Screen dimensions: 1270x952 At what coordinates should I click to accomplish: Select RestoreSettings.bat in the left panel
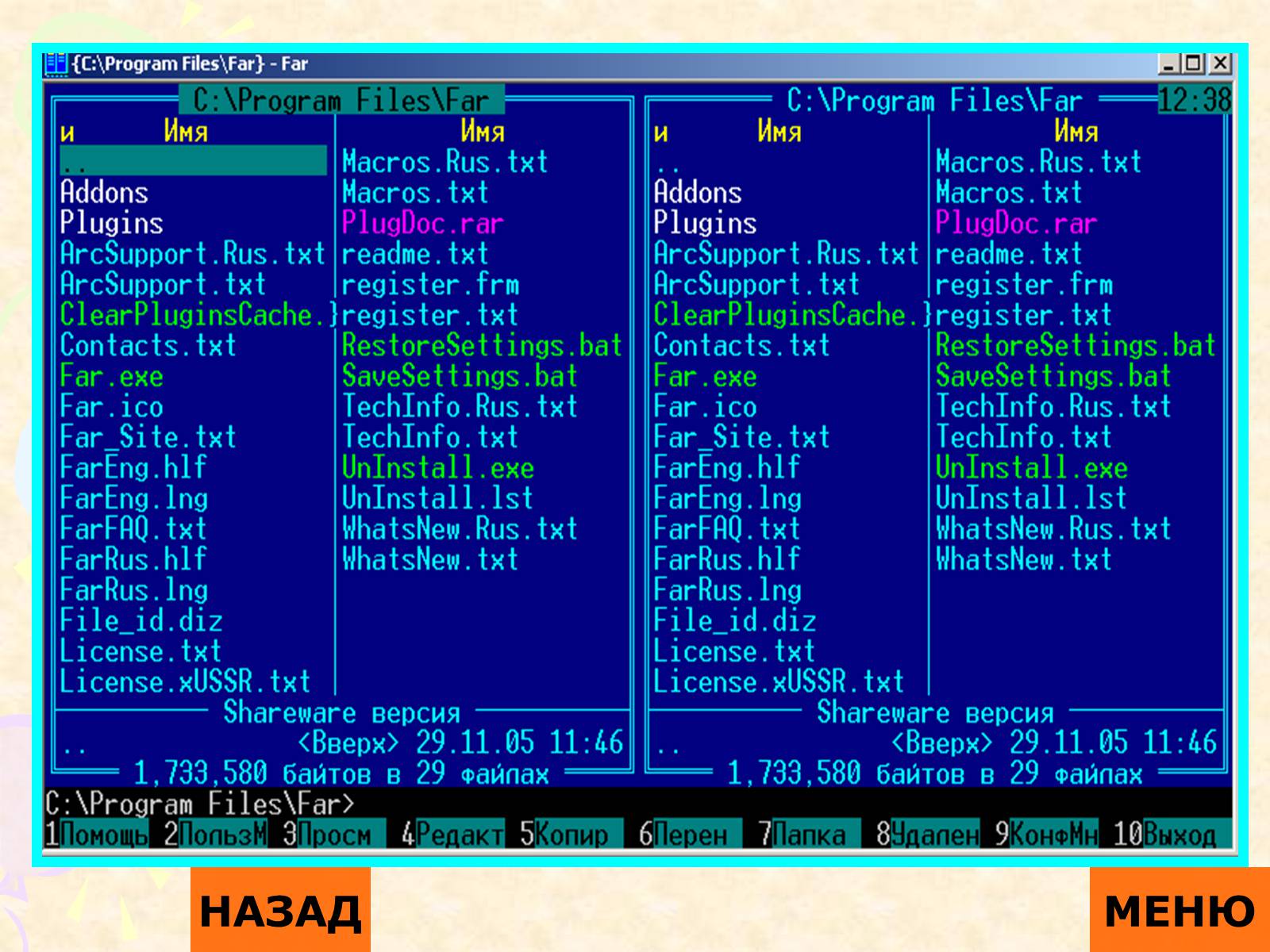(482, 345)
